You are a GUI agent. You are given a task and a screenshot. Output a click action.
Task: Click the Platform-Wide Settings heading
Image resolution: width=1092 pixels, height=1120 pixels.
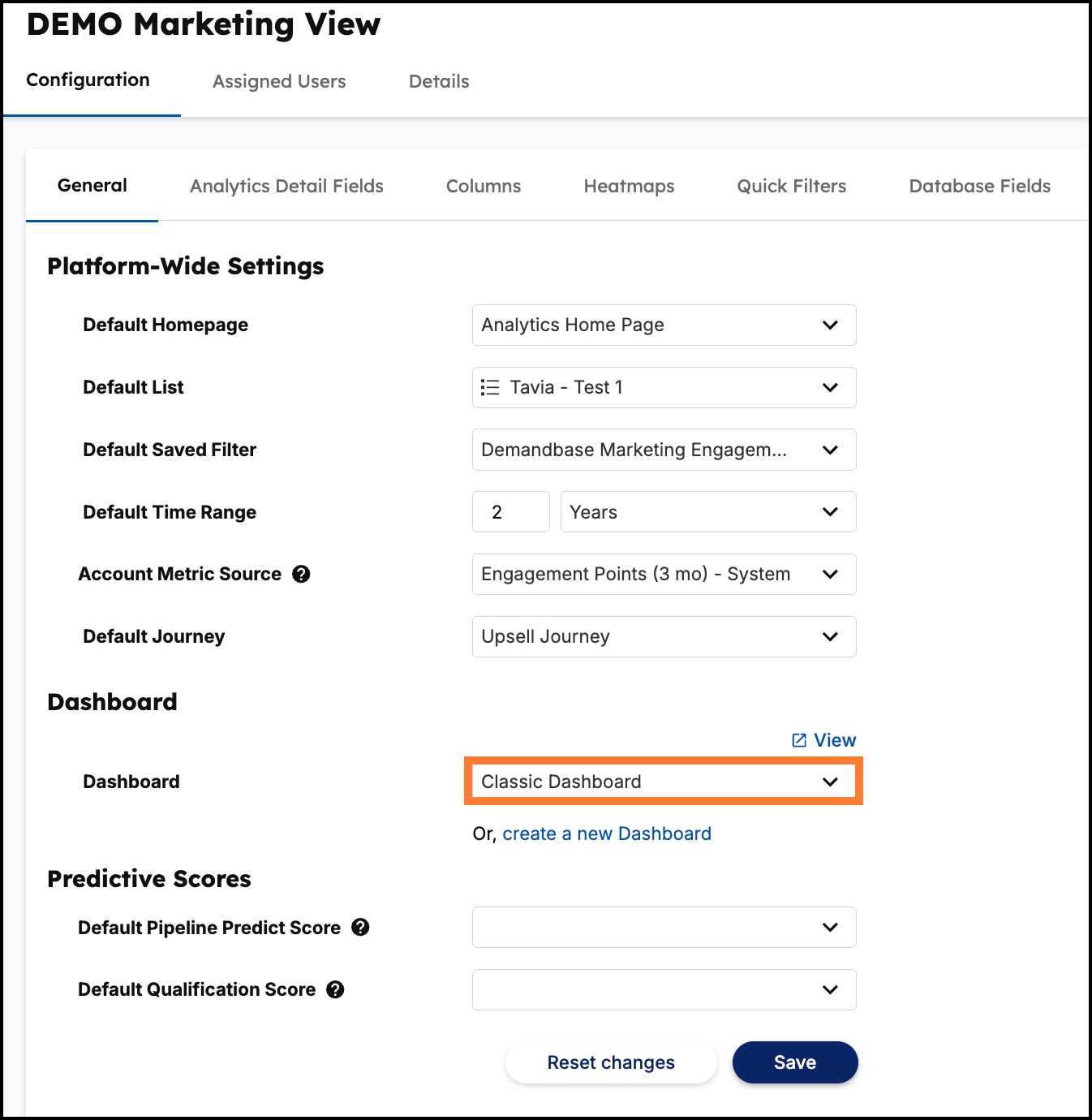click(186, 266)
